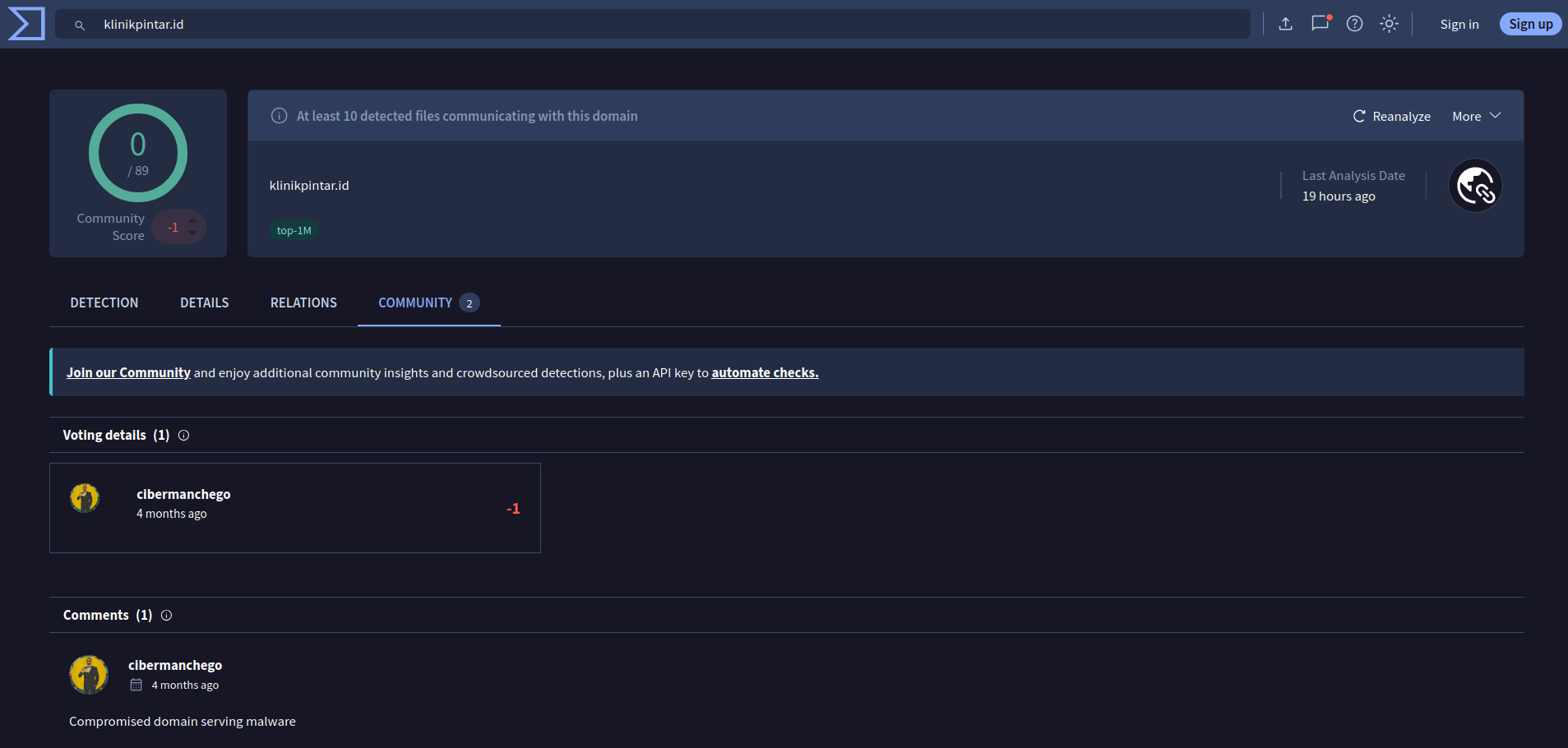Click the 'Comments (1)' heading
The width and height of the screenshot is (1568, 748).
(x=108, y=615)
